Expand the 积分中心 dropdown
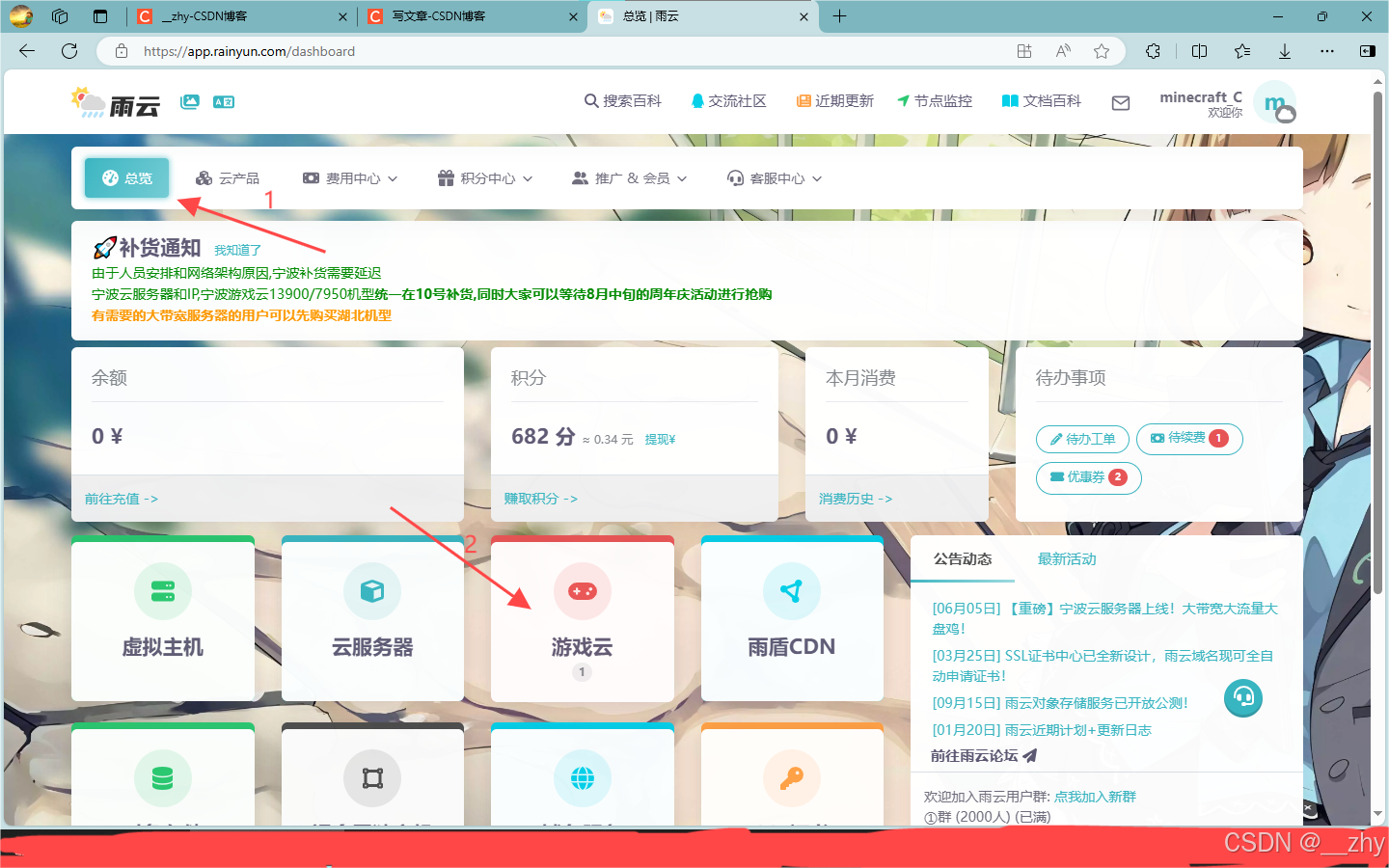The image size is (1389, 868). 485,178
